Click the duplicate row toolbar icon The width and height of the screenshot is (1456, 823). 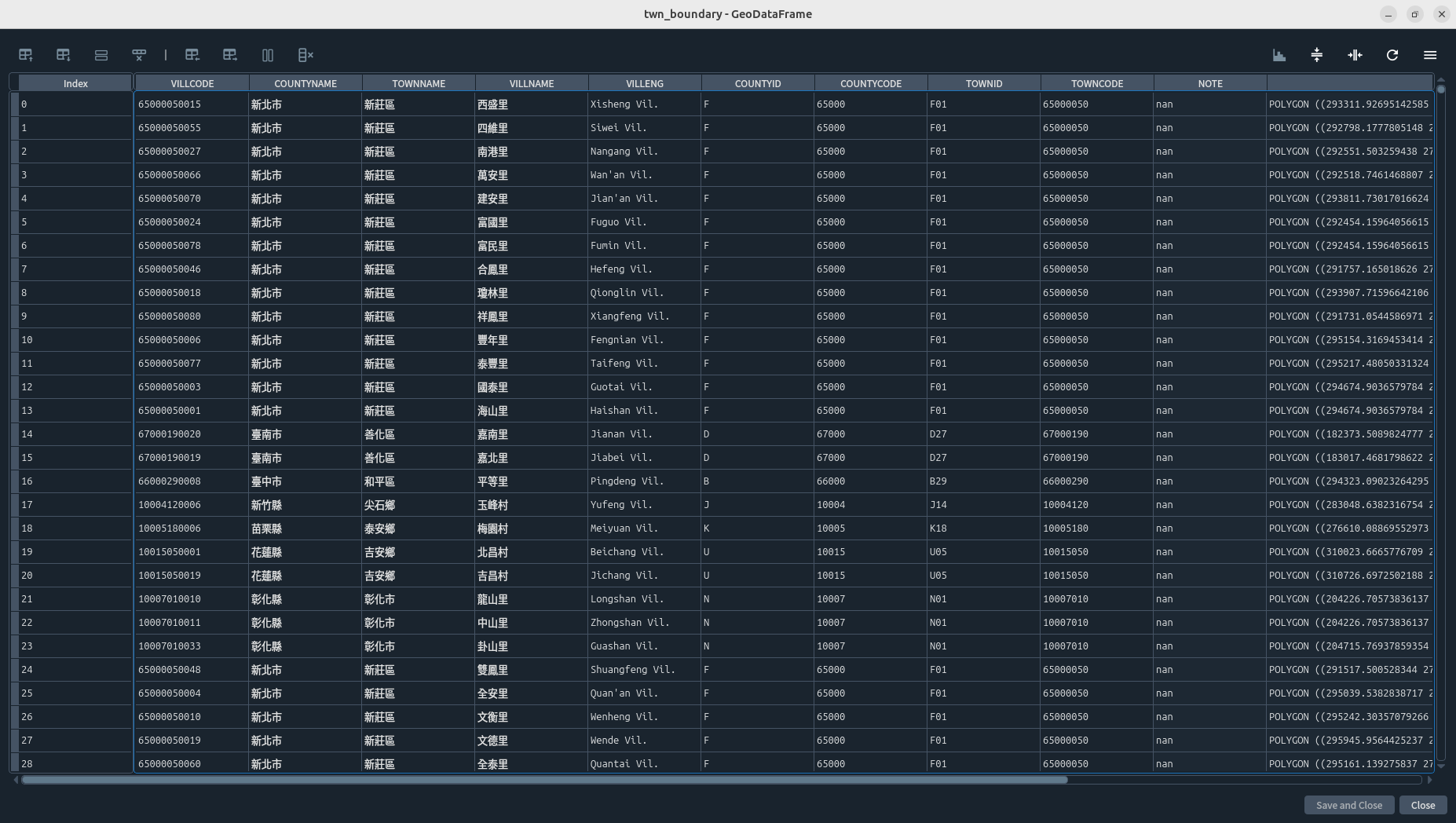click(x=101, y=55)
